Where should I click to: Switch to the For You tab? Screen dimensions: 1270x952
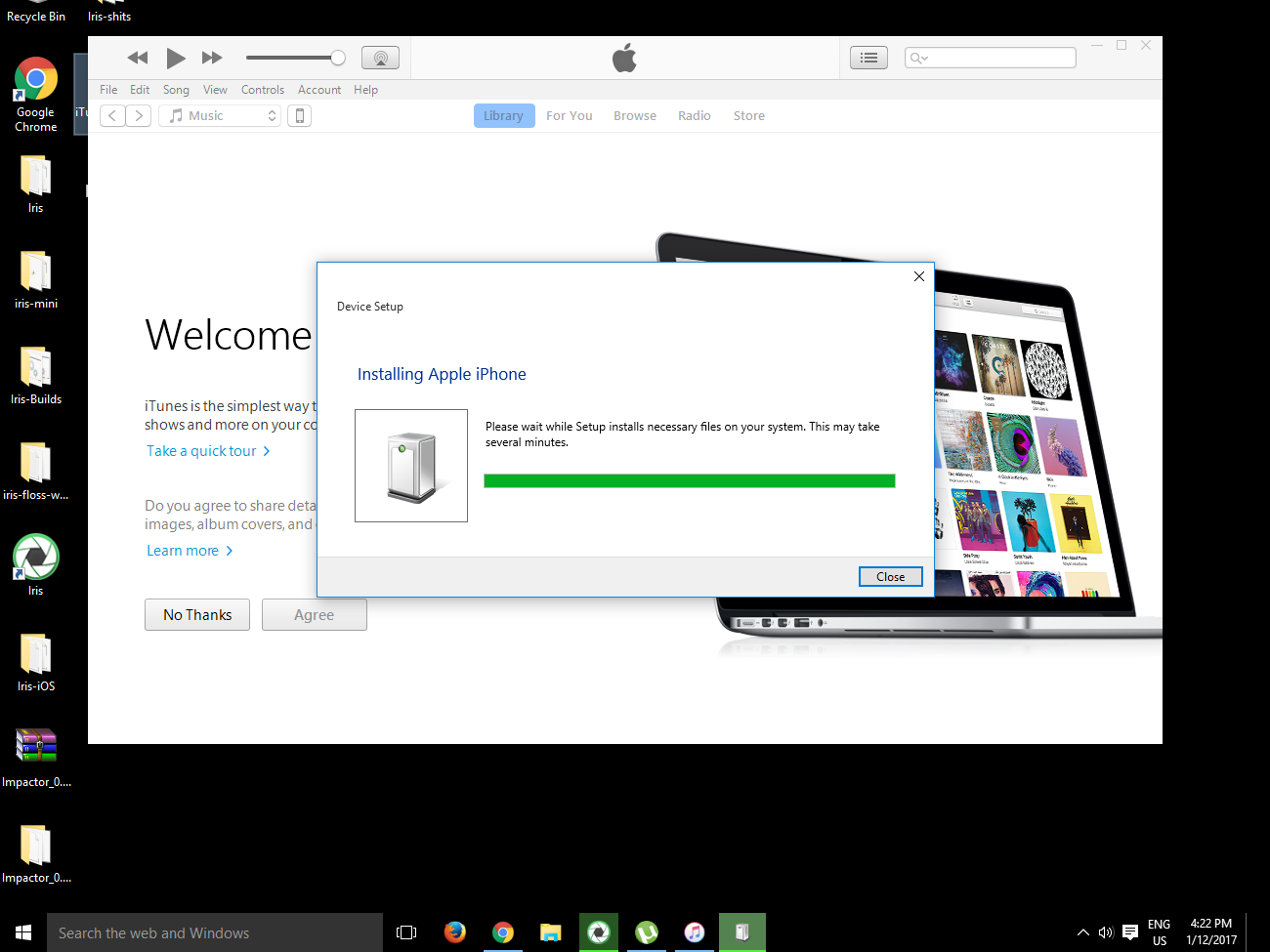[570, 115]
